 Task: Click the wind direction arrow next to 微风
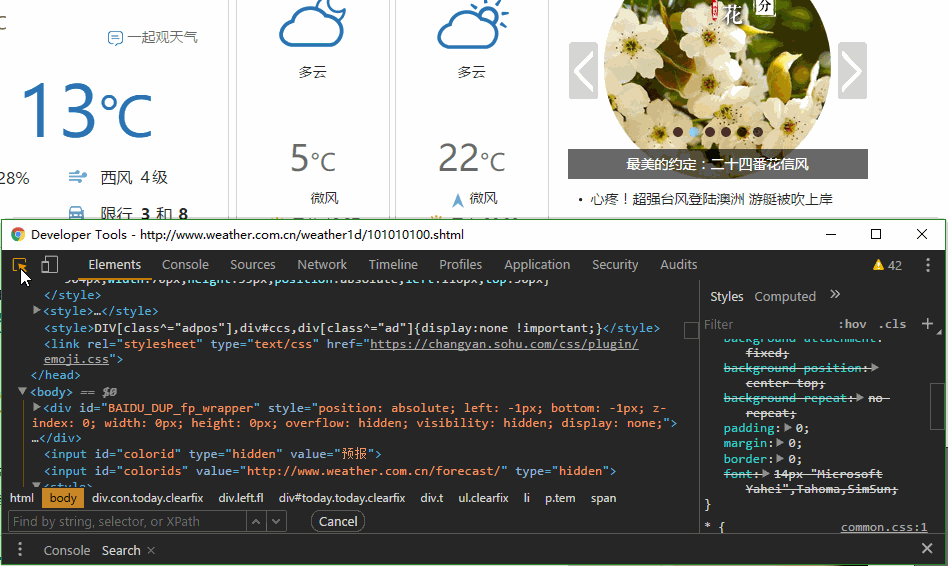click(458, 200)
